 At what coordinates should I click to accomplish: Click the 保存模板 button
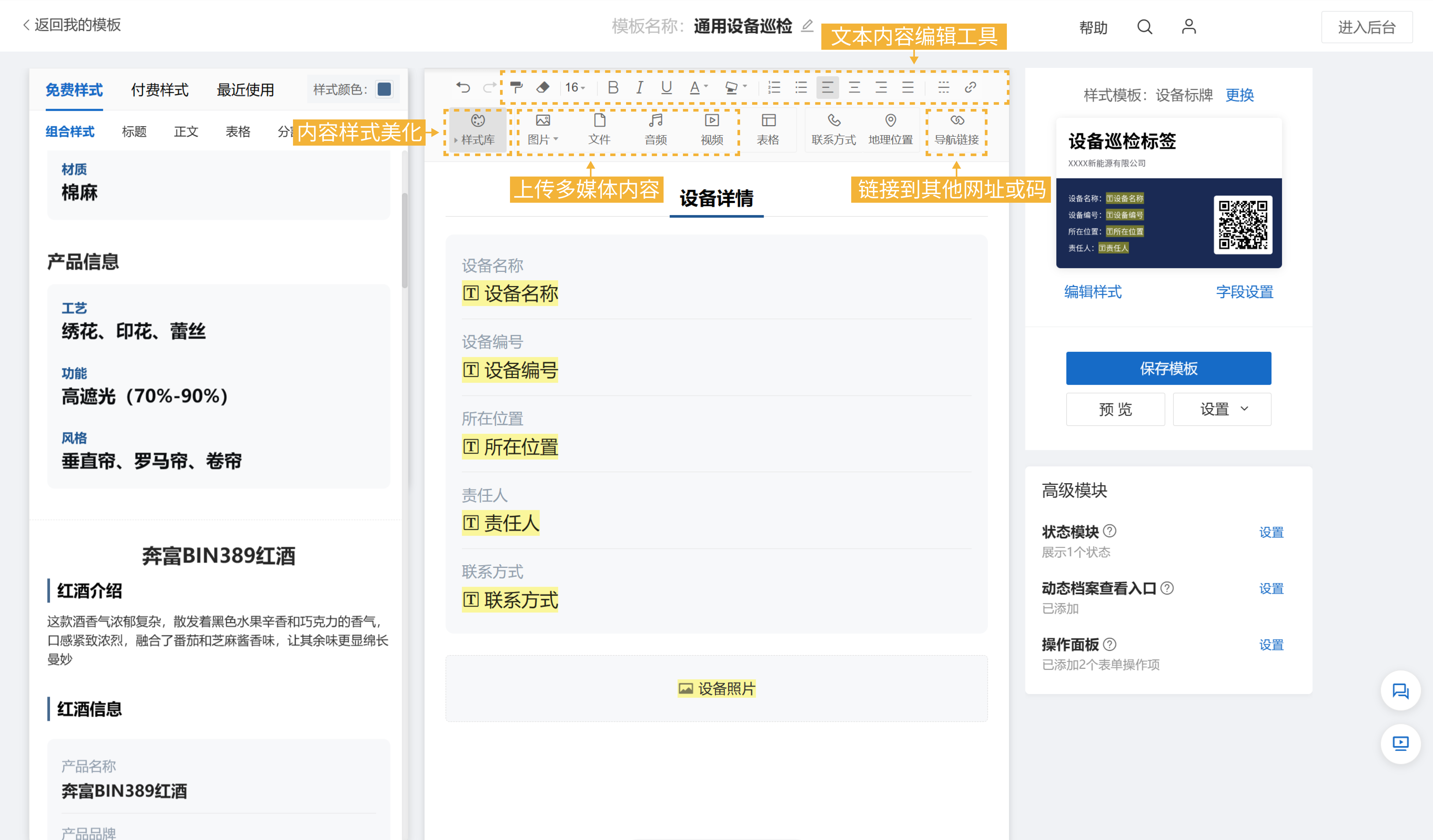pyautogui.click(x=1169, y=368)
